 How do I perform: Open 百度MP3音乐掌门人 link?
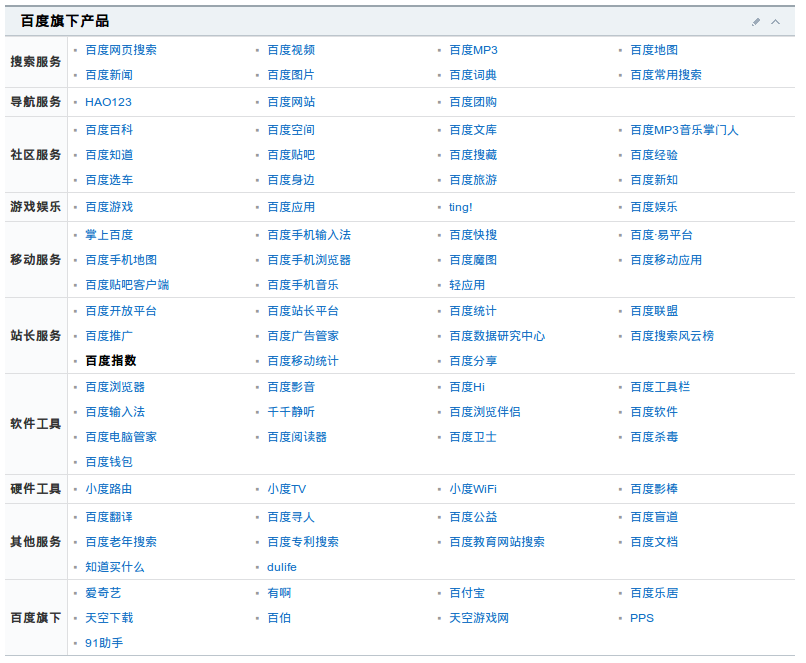[684, 130]
